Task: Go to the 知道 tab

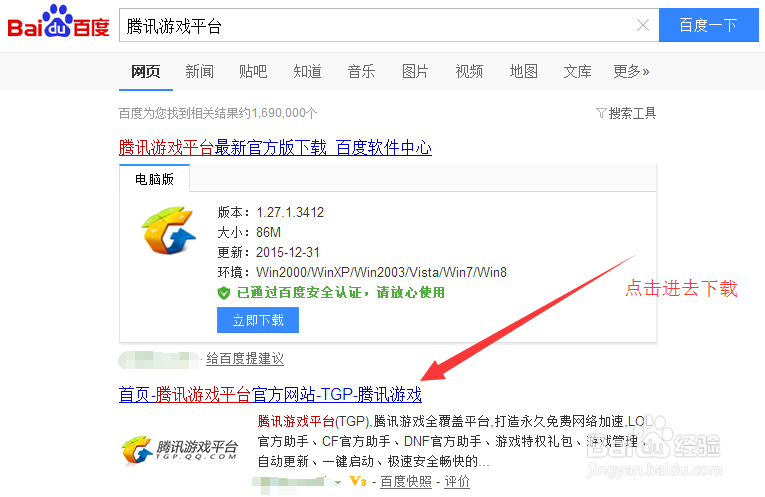Action: pyautogui.click(x=307, y=72)
